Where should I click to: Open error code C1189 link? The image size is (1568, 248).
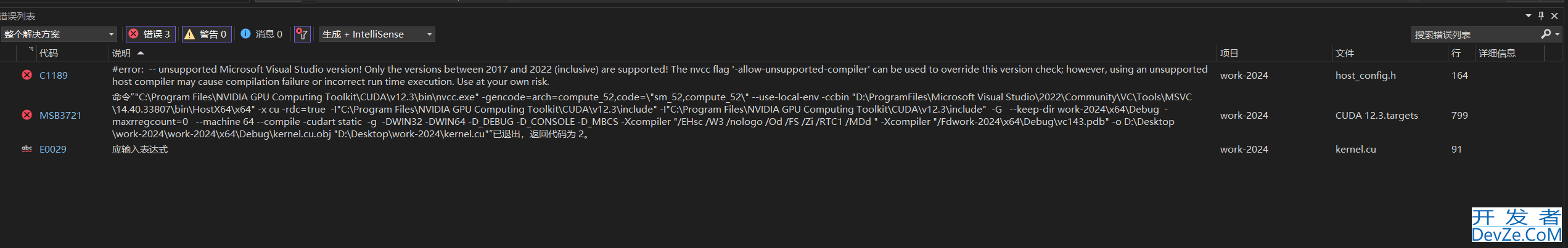pyautogui.click(x=54, y=76)
